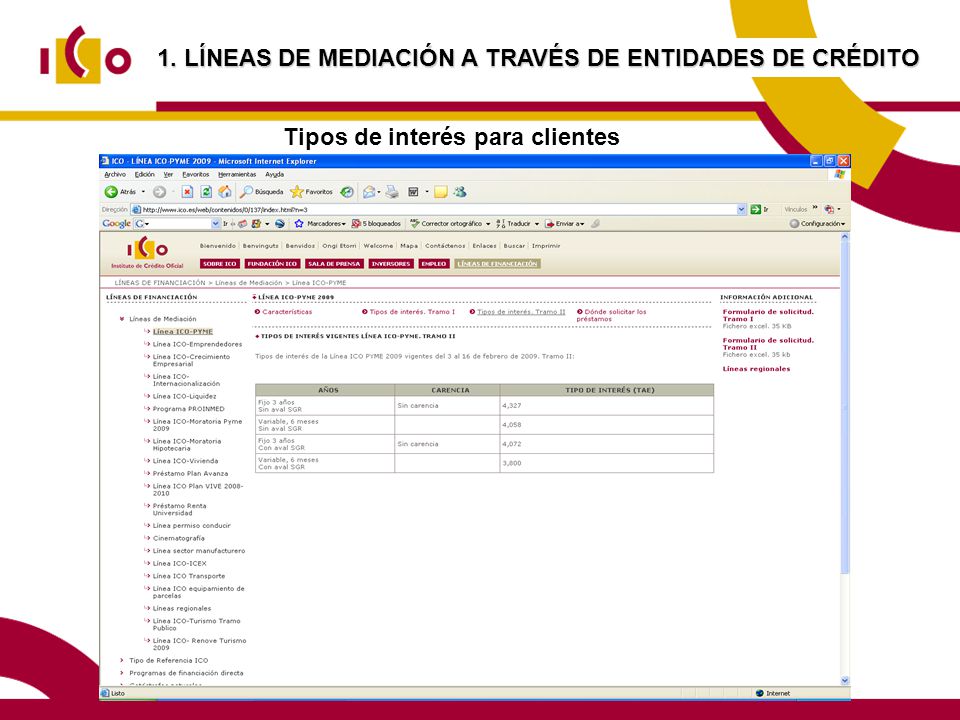The height and width of the screenshot is (720, 960).
Task: Open the Favoritos menu
Action: tap(196, 174)
